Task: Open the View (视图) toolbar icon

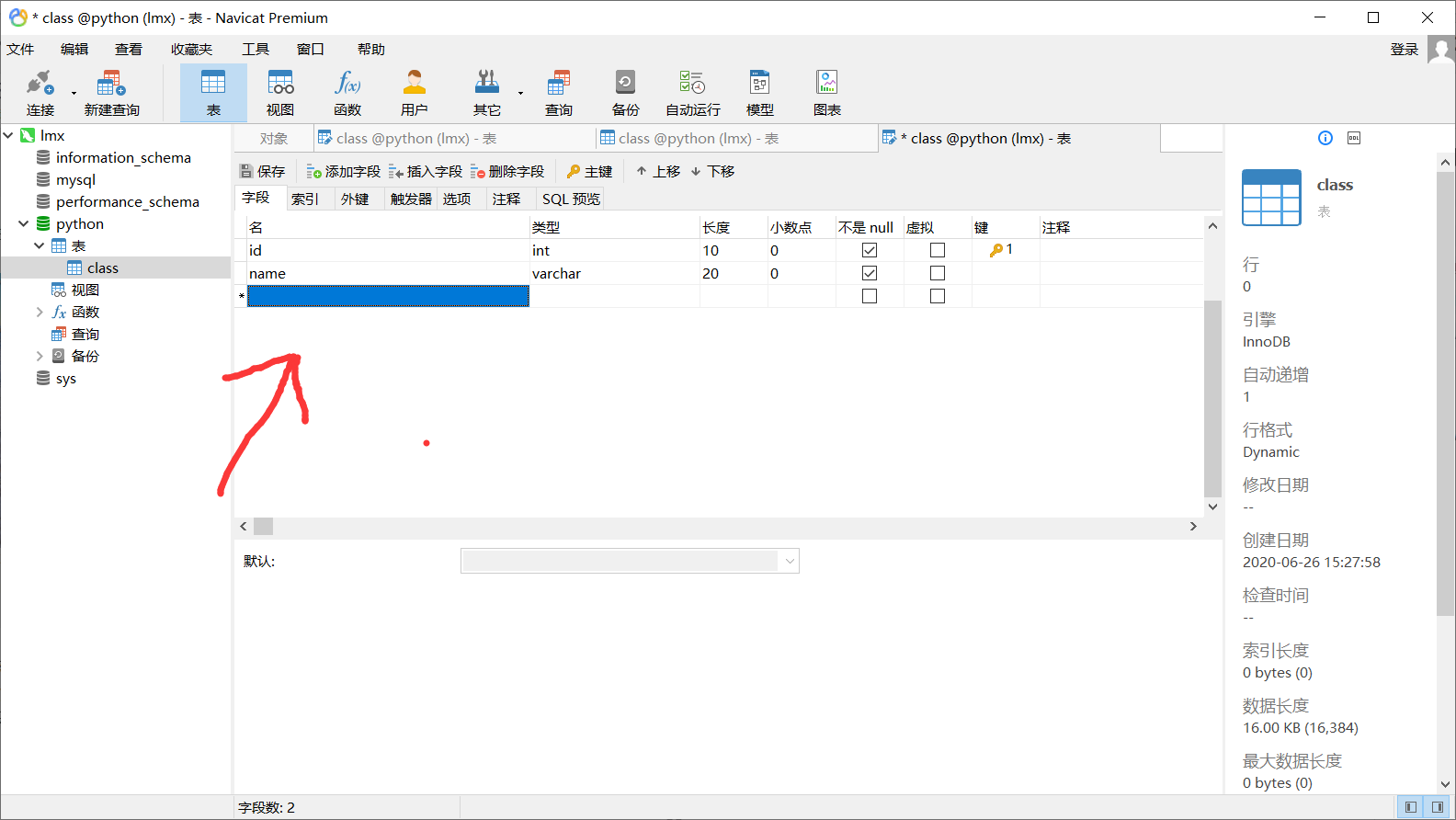Action: (280, 93)
